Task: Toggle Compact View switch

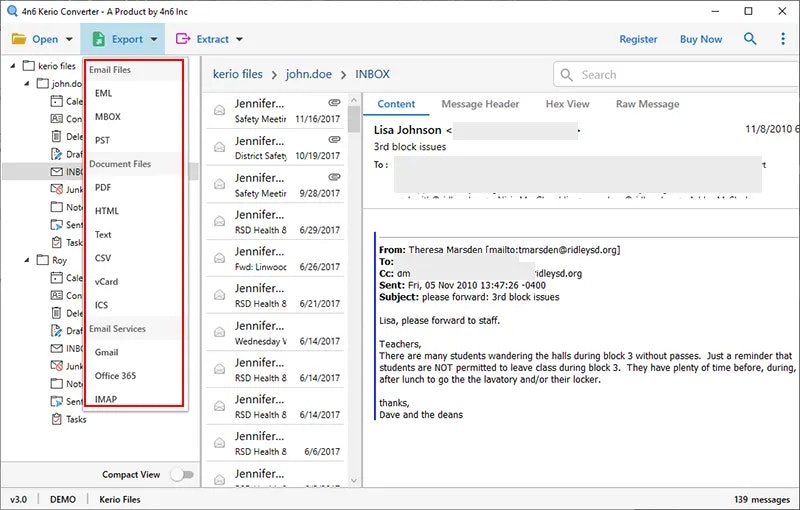Action: pyautogui.click(x=182, y=475)
